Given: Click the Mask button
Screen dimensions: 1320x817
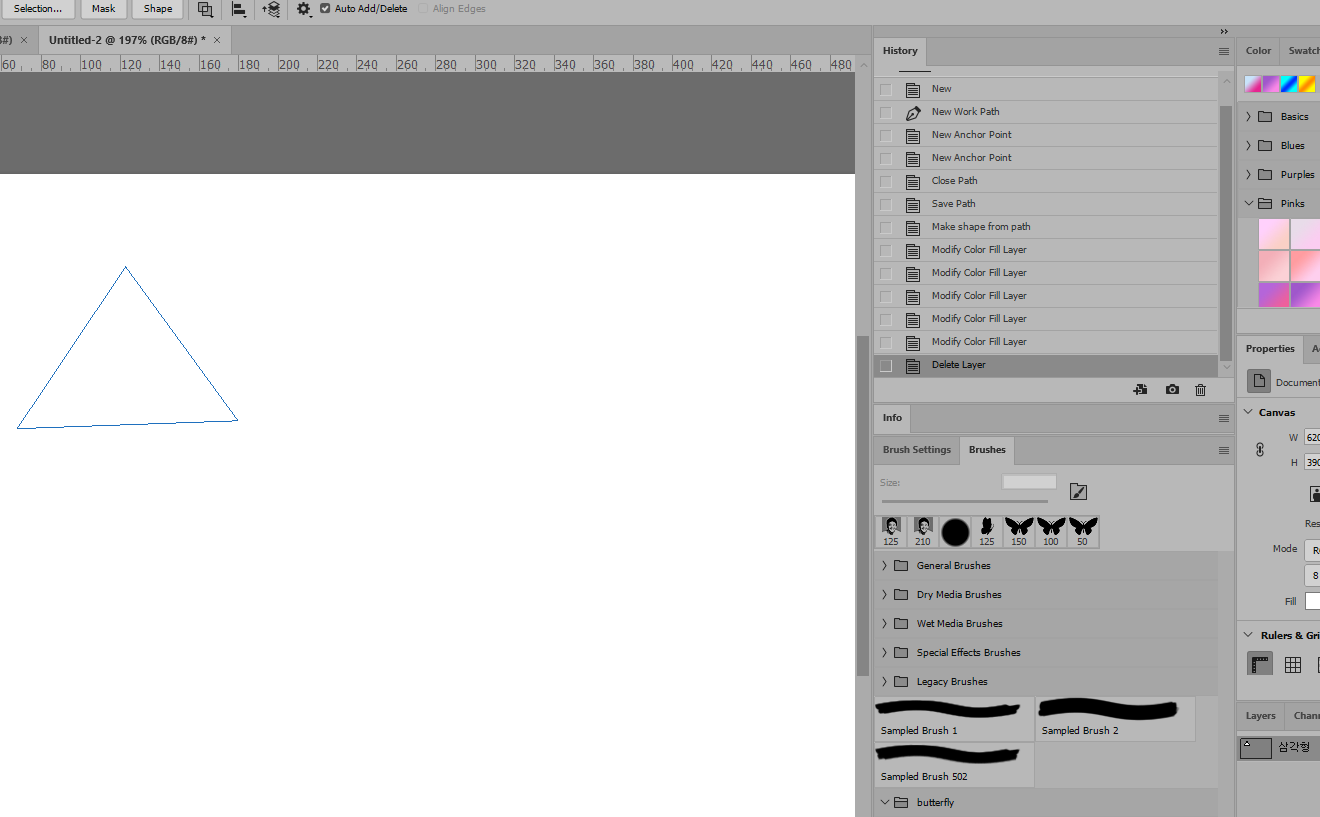Looking at the screenshot, I should [x=104, y=9].
